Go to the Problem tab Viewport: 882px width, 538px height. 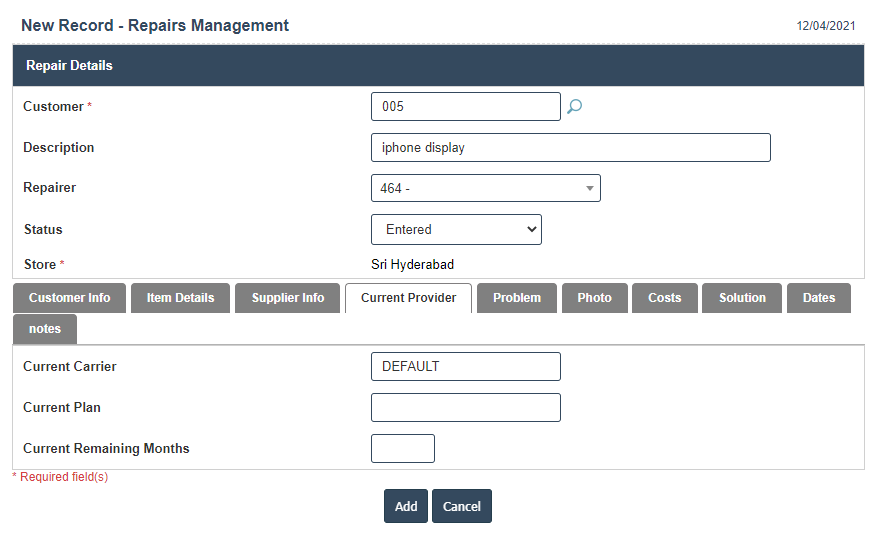click(x=516, y=298)
